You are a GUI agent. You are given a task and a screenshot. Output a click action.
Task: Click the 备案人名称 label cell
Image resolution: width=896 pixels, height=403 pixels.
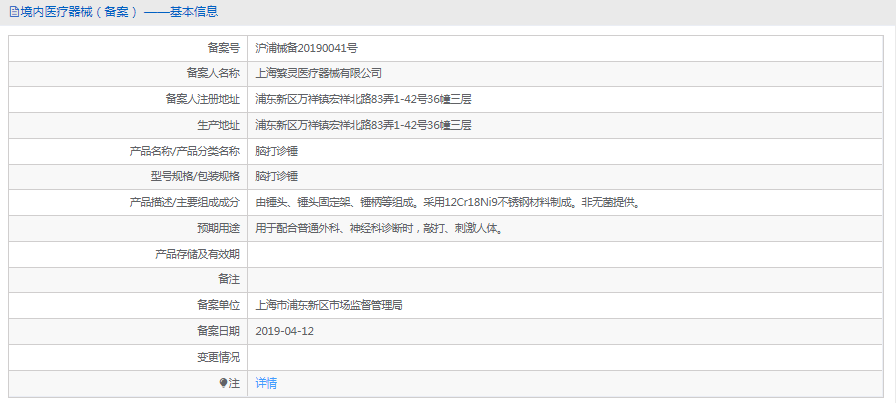tap(128, 73)
